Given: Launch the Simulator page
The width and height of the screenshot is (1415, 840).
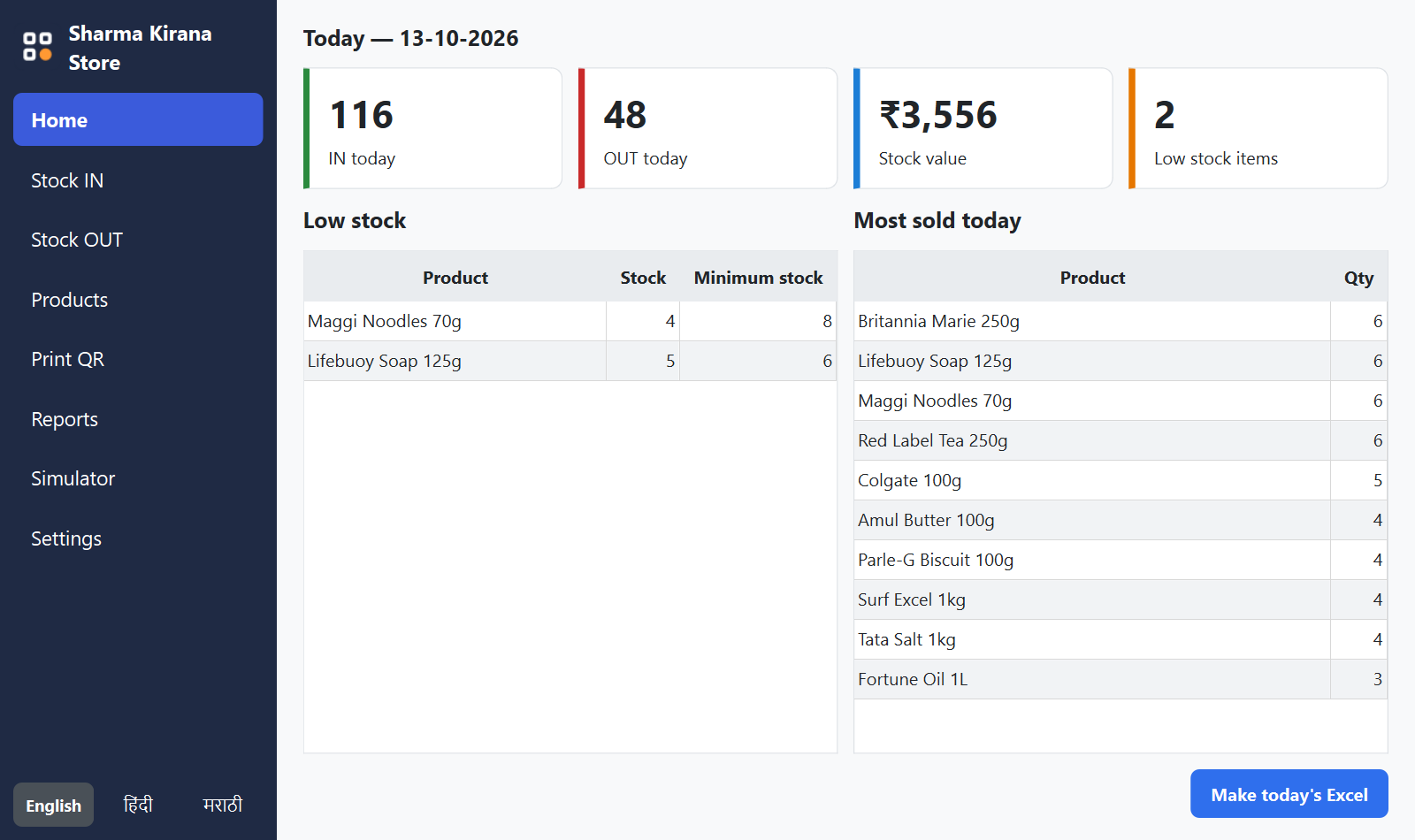Looking at the screenshot, I should (138, 478).
